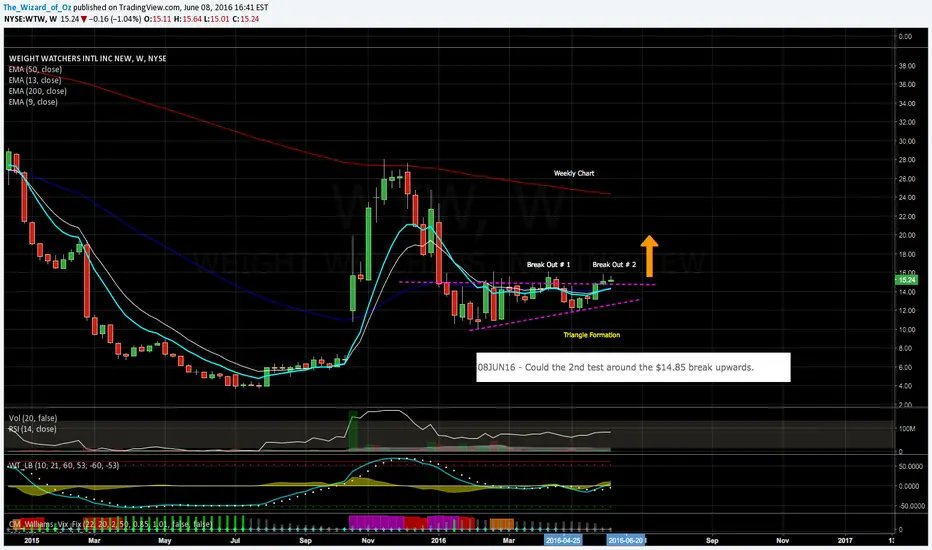932x550 pixels.
Task: Click the 100M volume axis label
Action: pos(907,429)
